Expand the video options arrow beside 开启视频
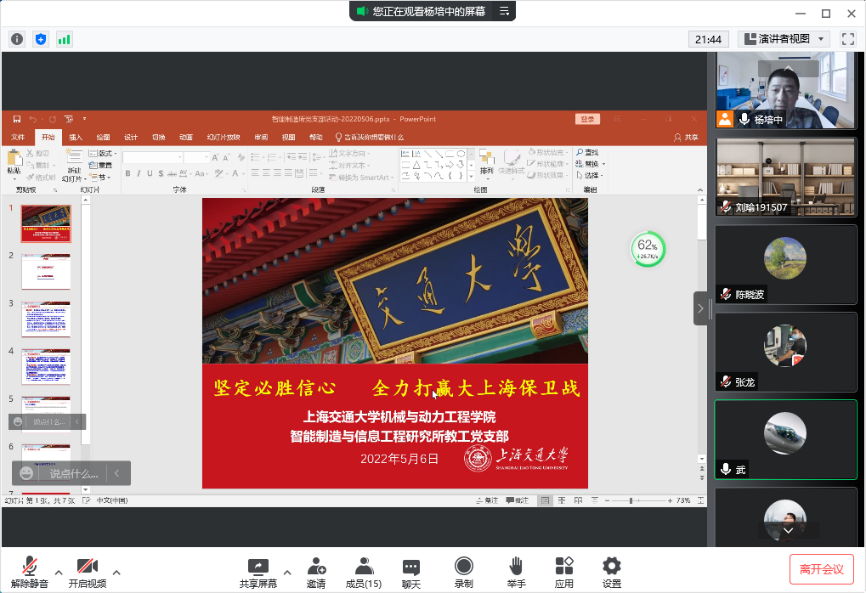Screen dimensions: 866x593 click(x=117, y=572)
